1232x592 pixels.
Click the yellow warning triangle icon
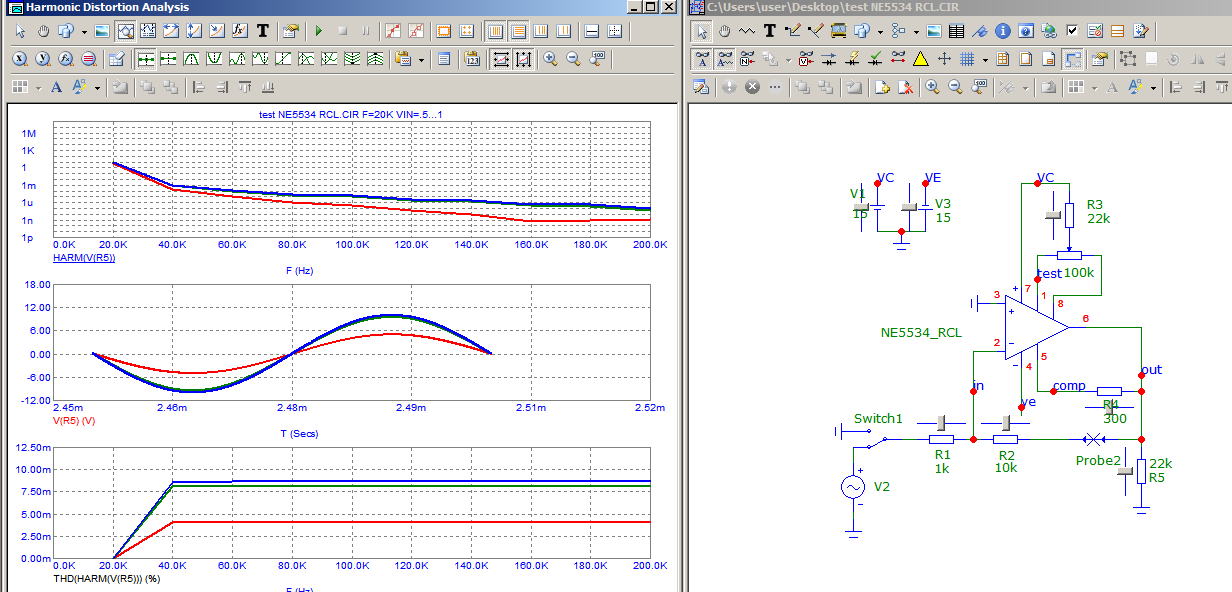[920, 59]
